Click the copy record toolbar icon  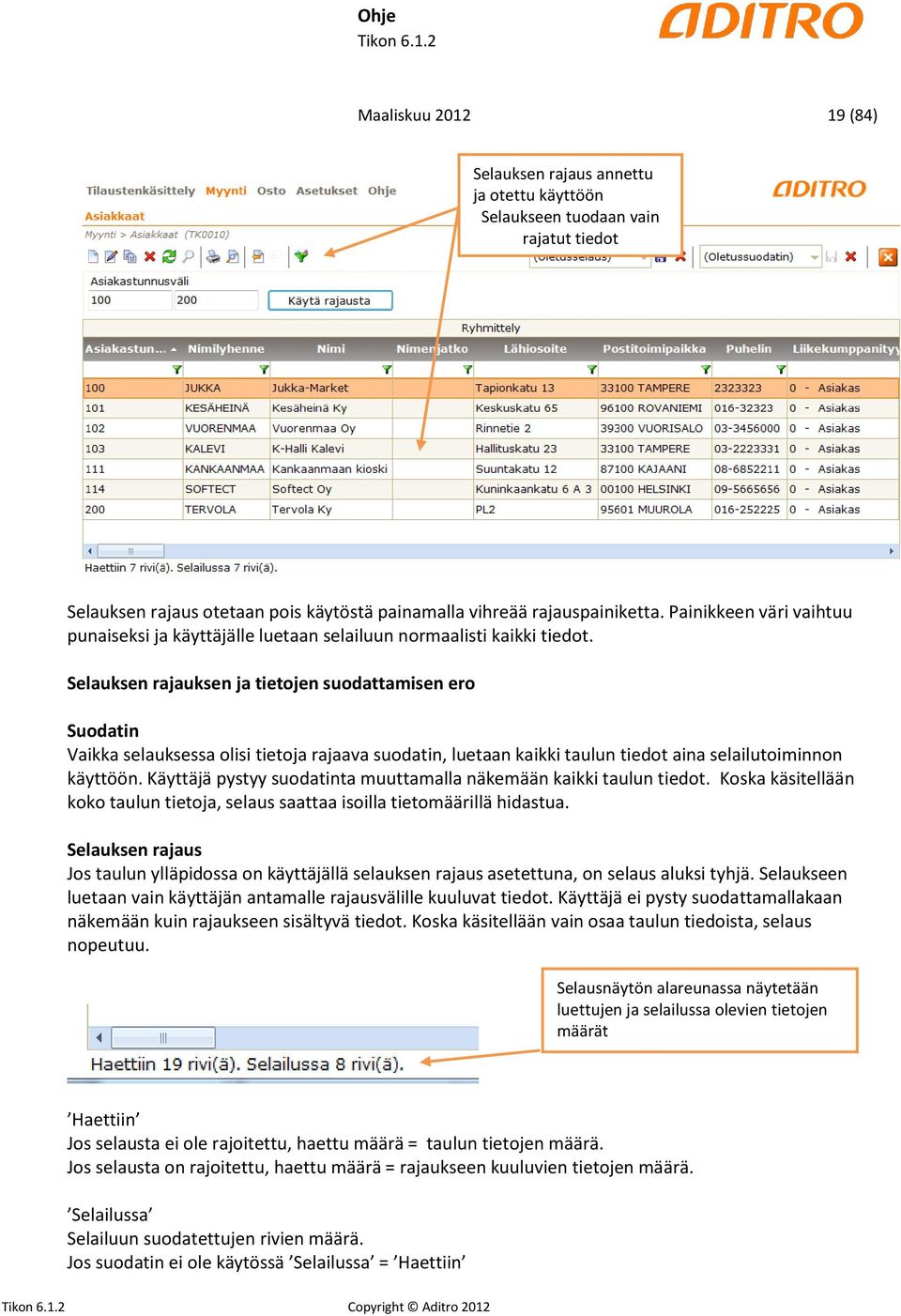click(130, 256)
